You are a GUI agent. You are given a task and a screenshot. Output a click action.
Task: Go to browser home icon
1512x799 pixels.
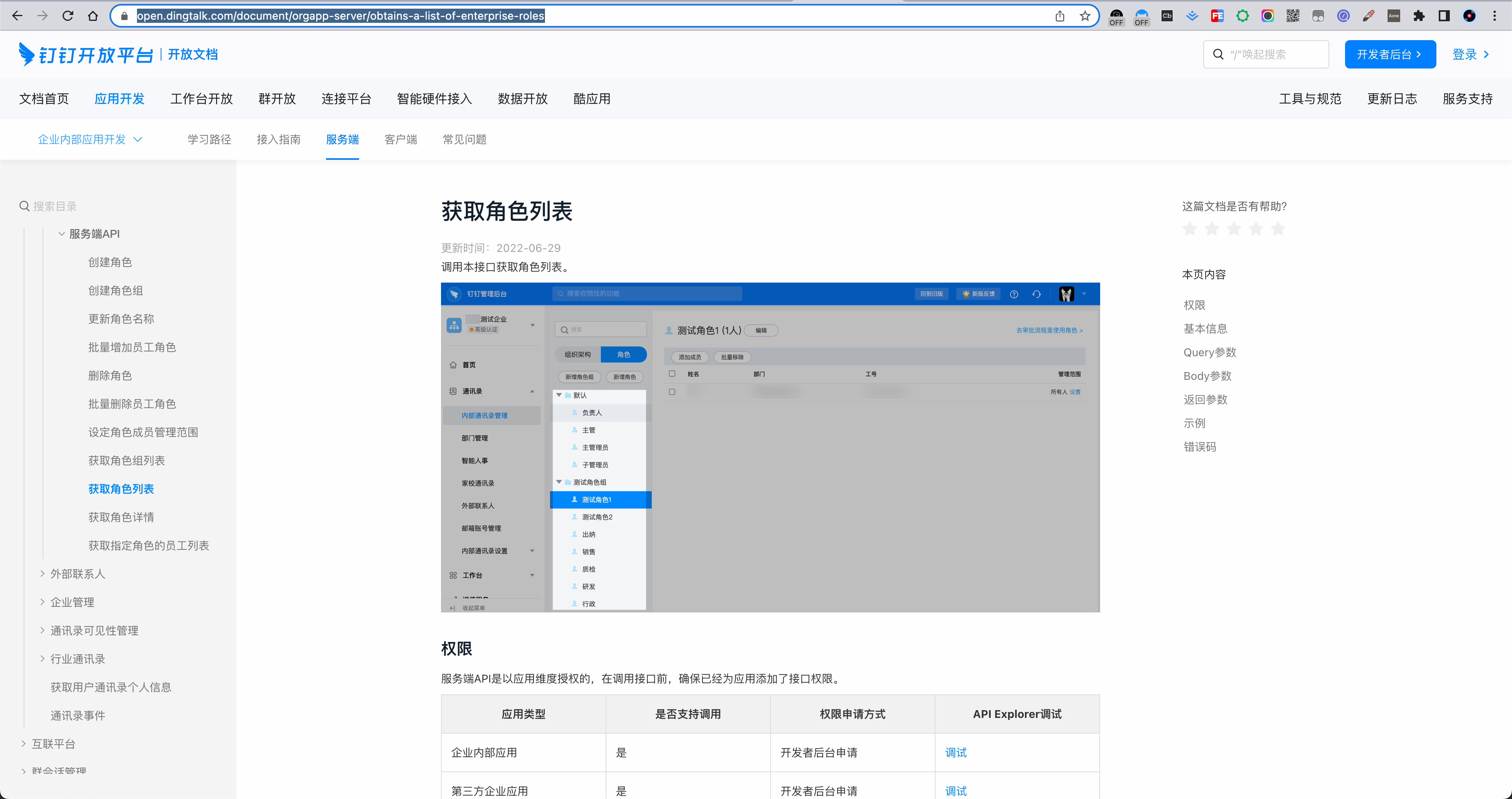coord(93,16)
